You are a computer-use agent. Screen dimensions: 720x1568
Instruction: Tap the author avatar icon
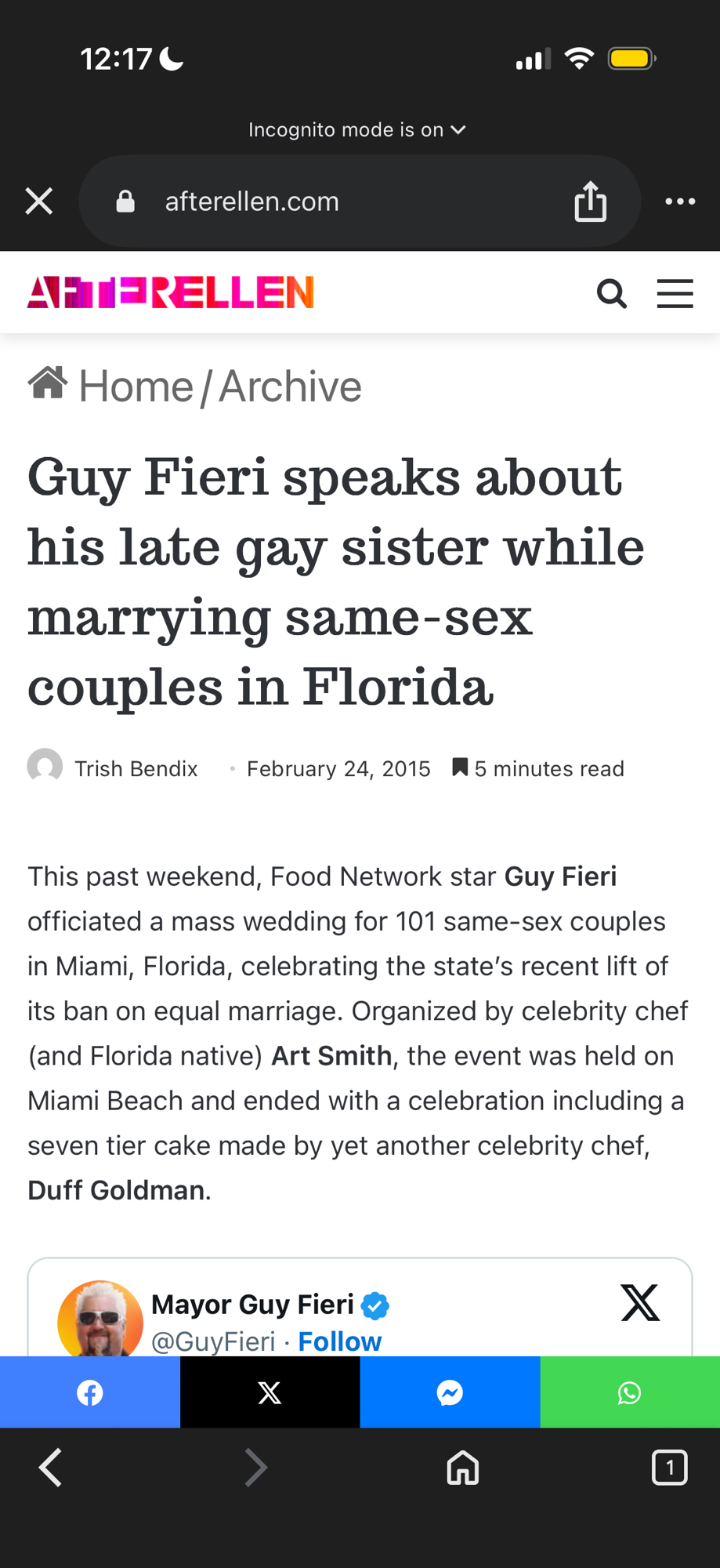tap(45, 766)
